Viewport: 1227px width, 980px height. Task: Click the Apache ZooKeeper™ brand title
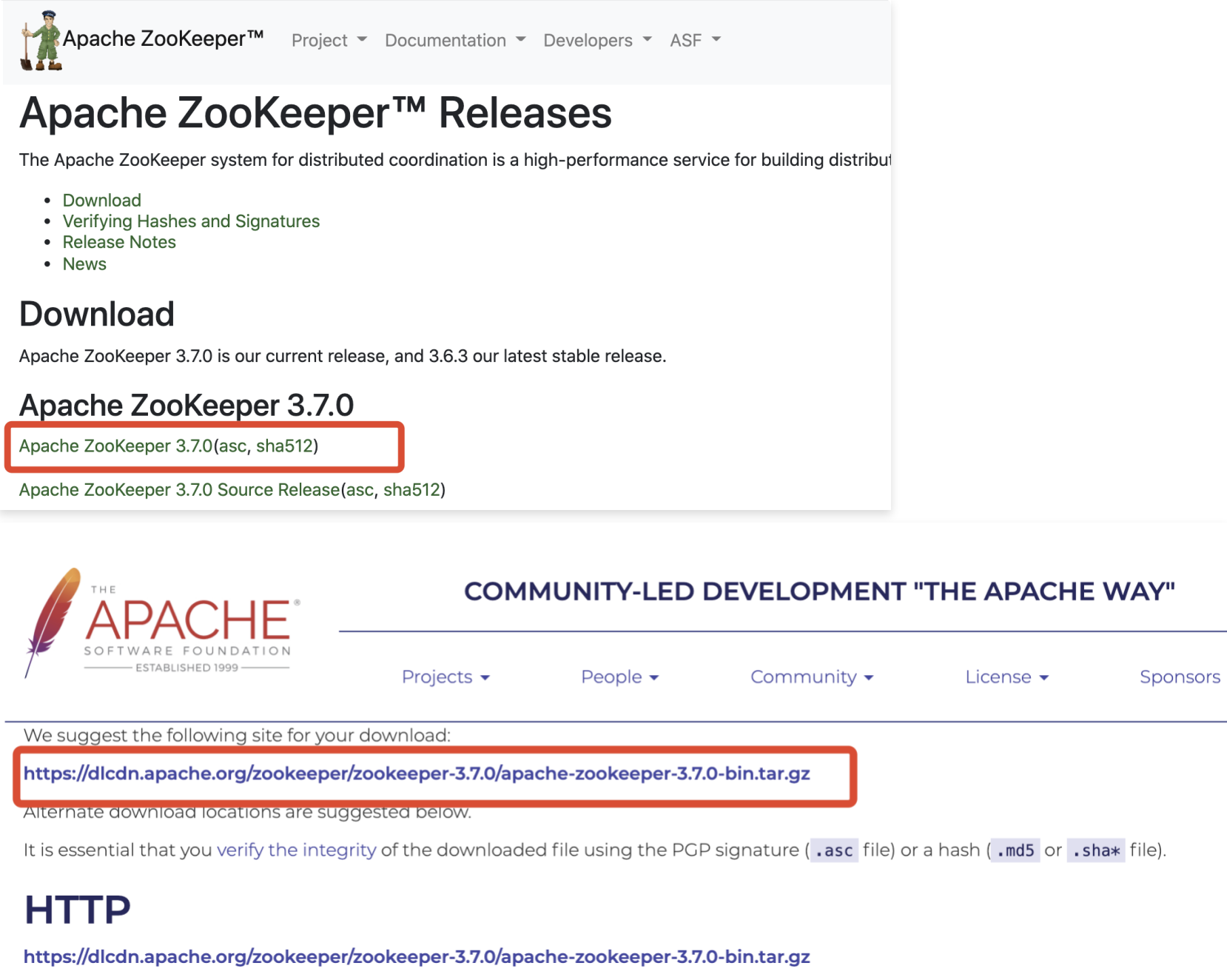coord(164,38)
